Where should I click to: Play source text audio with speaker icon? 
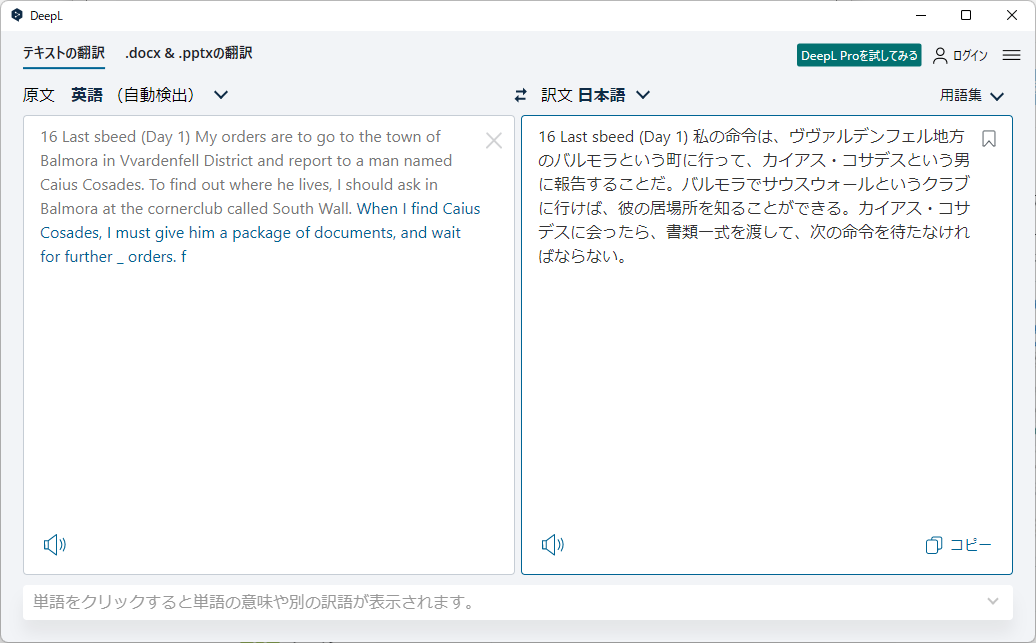(x=56, y=545)
